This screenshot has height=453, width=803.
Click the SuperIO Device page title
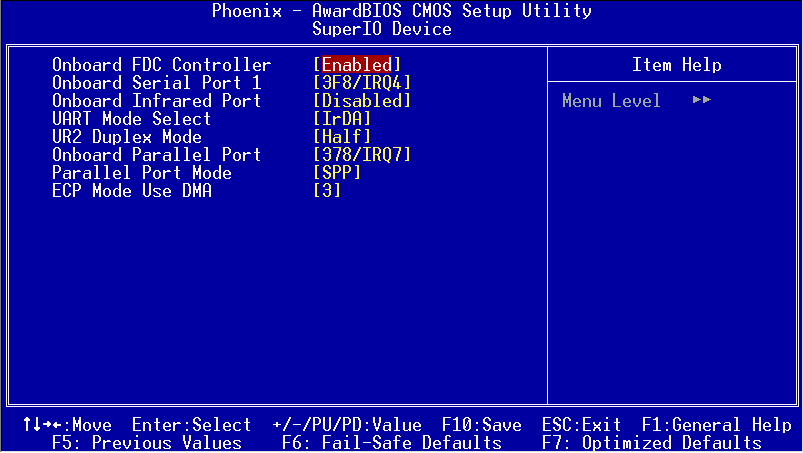tap(382, 29)
